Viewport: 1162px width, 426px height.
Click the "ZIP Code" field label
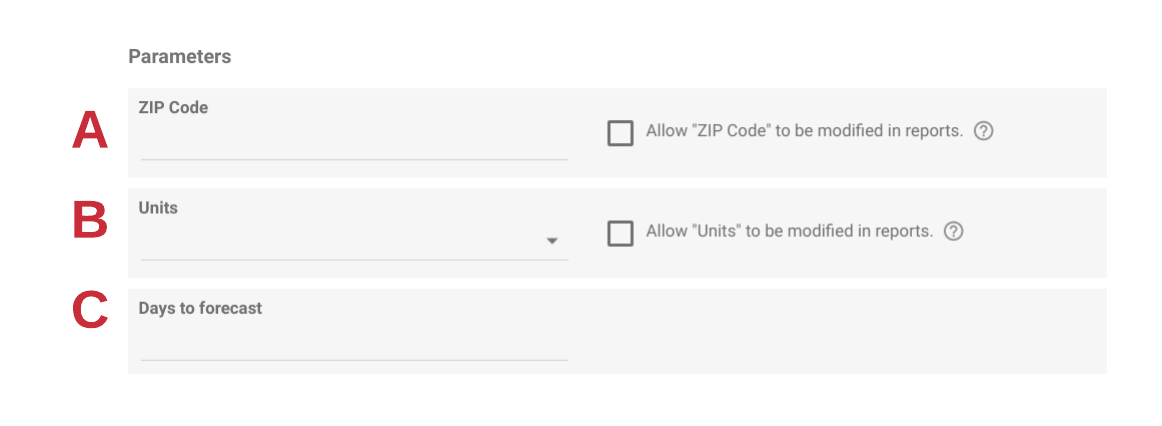pos(173,107)
